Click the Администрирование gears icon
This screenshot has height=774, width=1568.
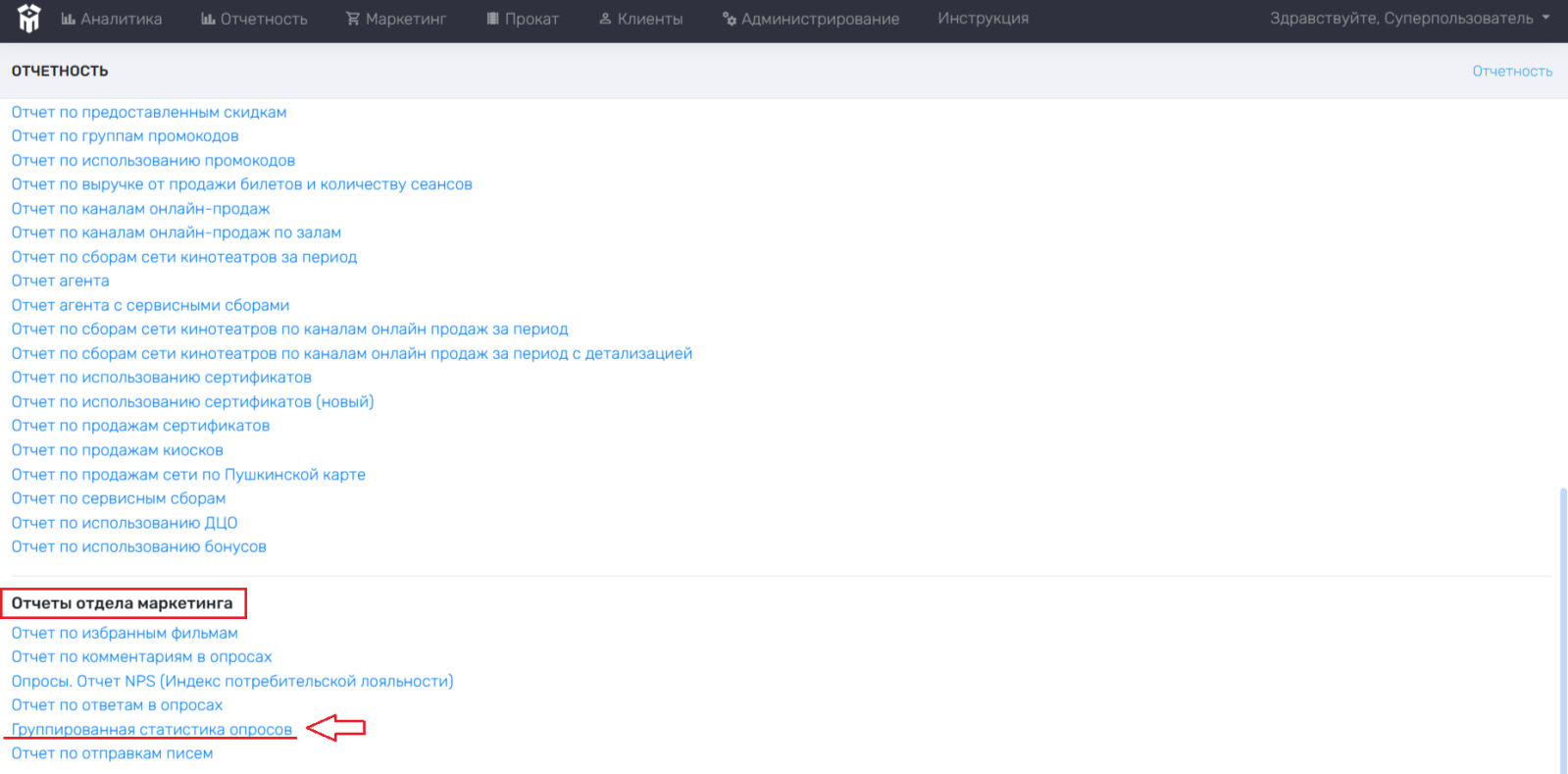[x=730, y=19]
